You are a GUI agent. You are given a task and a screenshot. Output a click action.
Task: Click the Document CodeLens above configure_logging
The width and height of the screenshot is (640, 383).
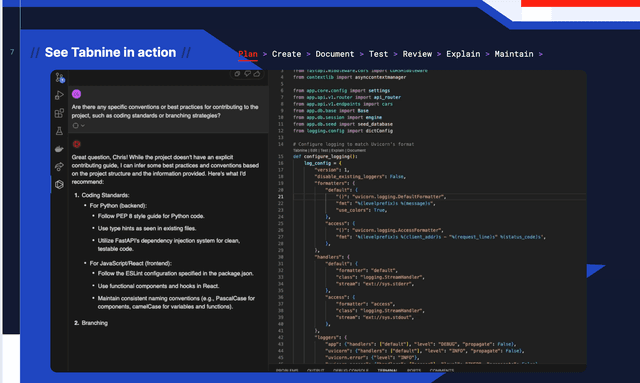[356, 150]
